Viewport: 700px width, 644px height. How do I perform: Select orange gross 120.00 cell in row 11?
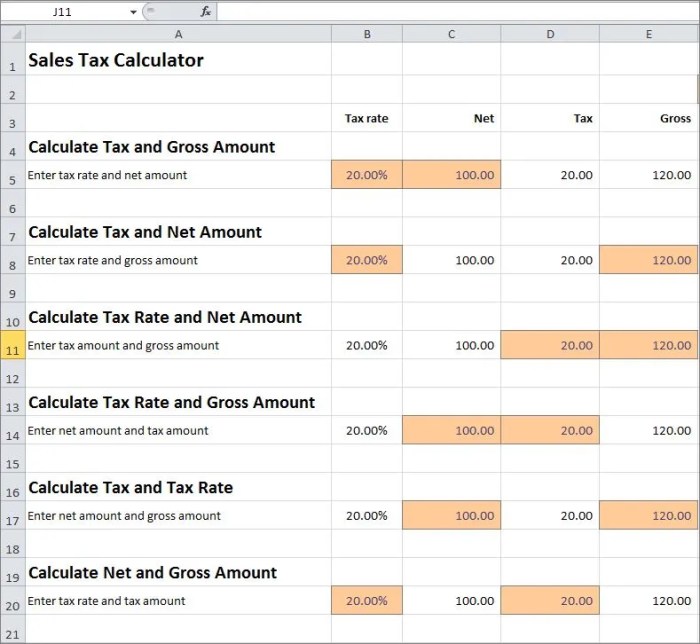[649, 345]
